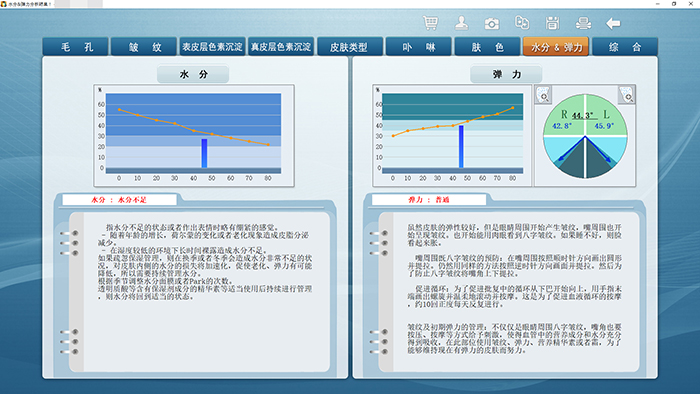Open the 综合 summary tab
The height and width of the screenshot is (394, 700).
click(625, 46)
